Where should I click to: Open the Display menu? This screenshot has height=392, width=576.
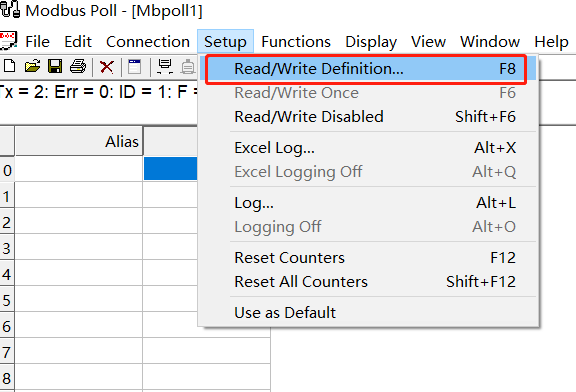[x=371, y=42]
